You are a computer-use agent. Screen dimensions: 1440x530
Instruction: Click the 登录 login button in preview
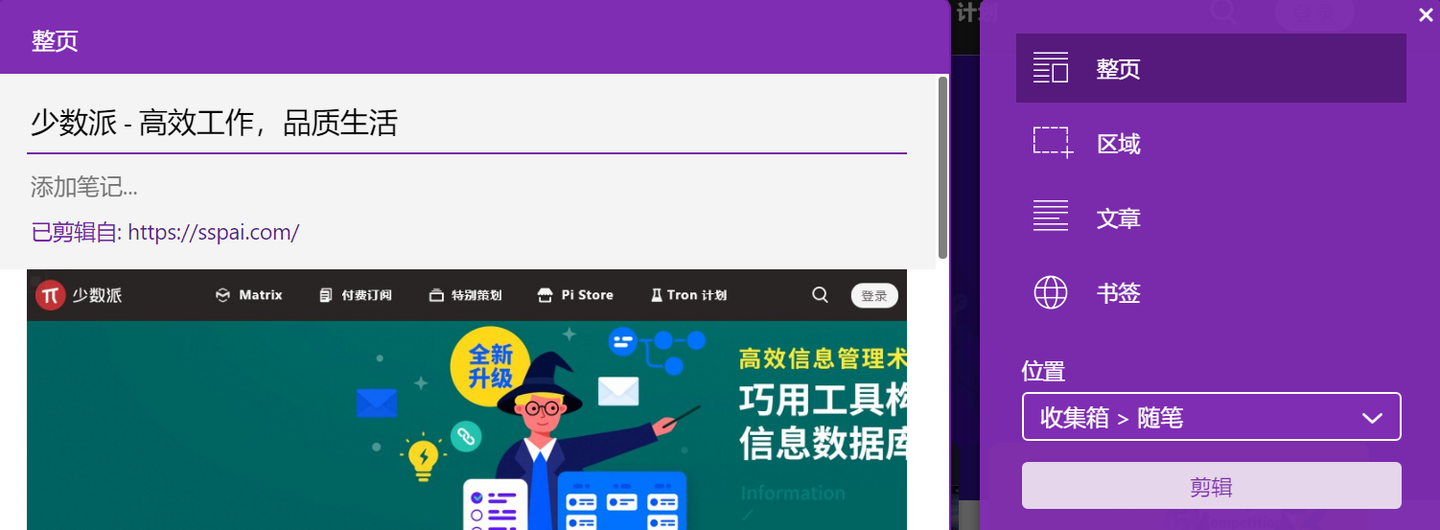[874, 295]
